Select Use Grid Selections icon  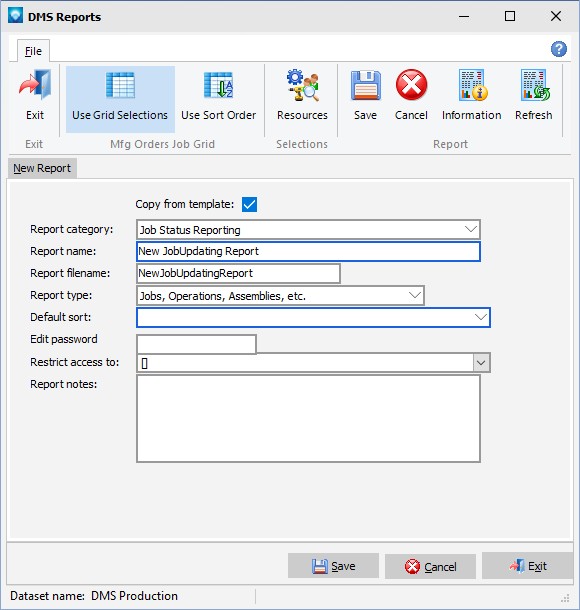coord(120,85)
